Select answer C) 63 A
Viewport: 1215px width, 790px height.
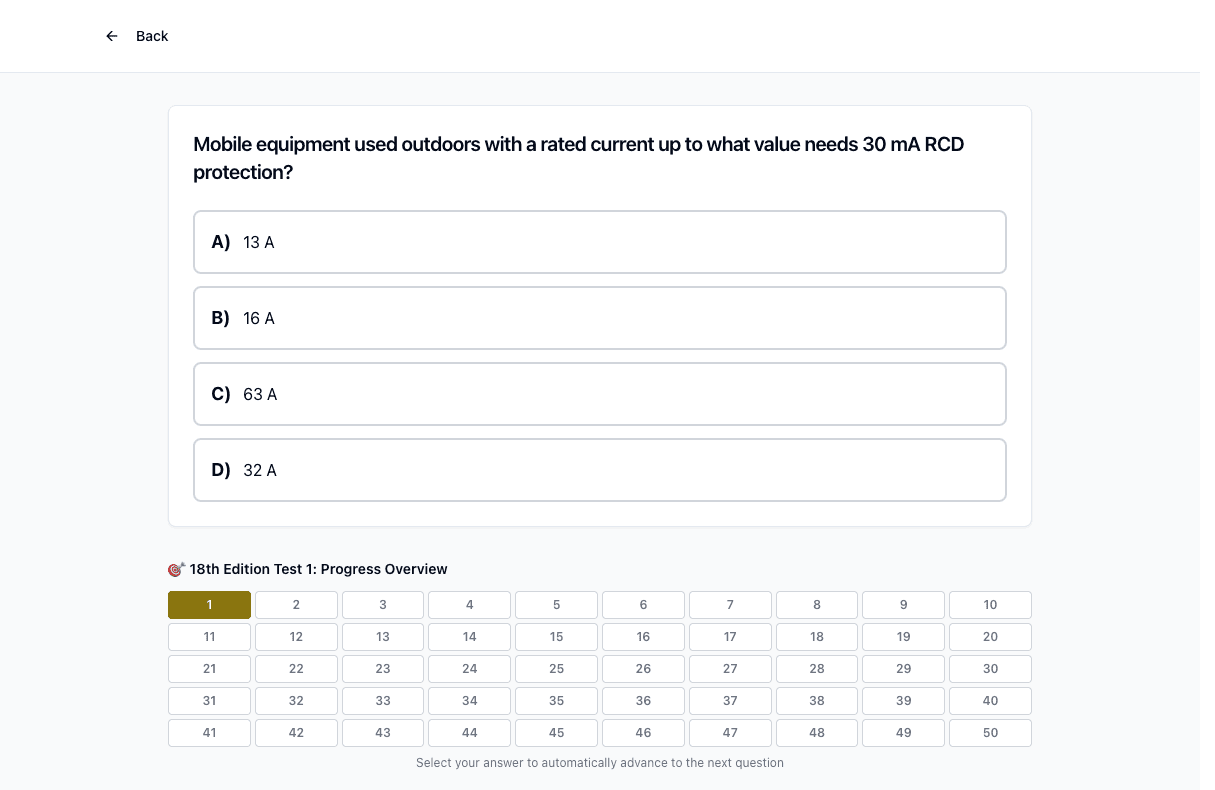tap(600, 394)
